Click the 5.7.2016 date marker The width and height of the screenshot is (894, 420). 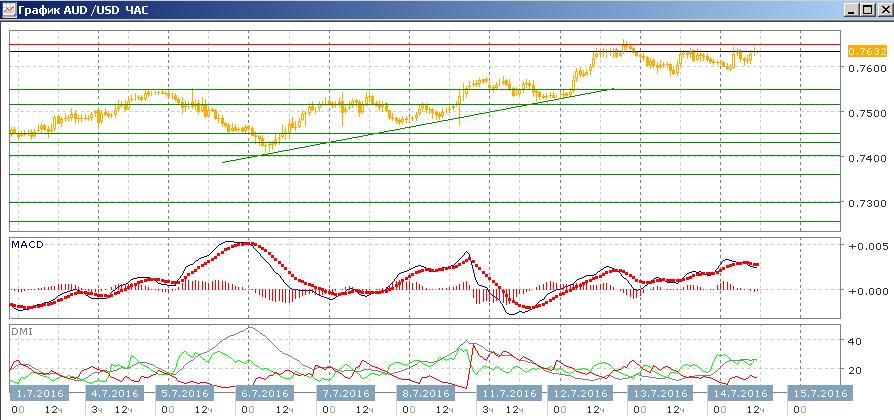(x=185, y=393)
